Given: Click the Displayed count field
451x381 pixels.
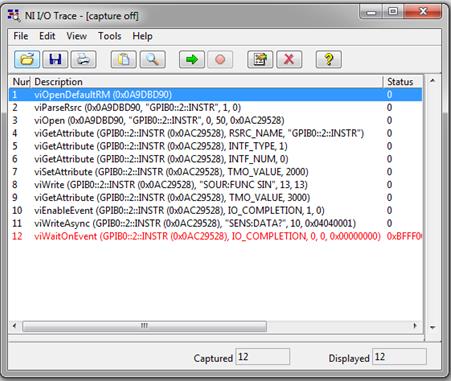Looking at the screenshot, I should click(x=399, y=357).
